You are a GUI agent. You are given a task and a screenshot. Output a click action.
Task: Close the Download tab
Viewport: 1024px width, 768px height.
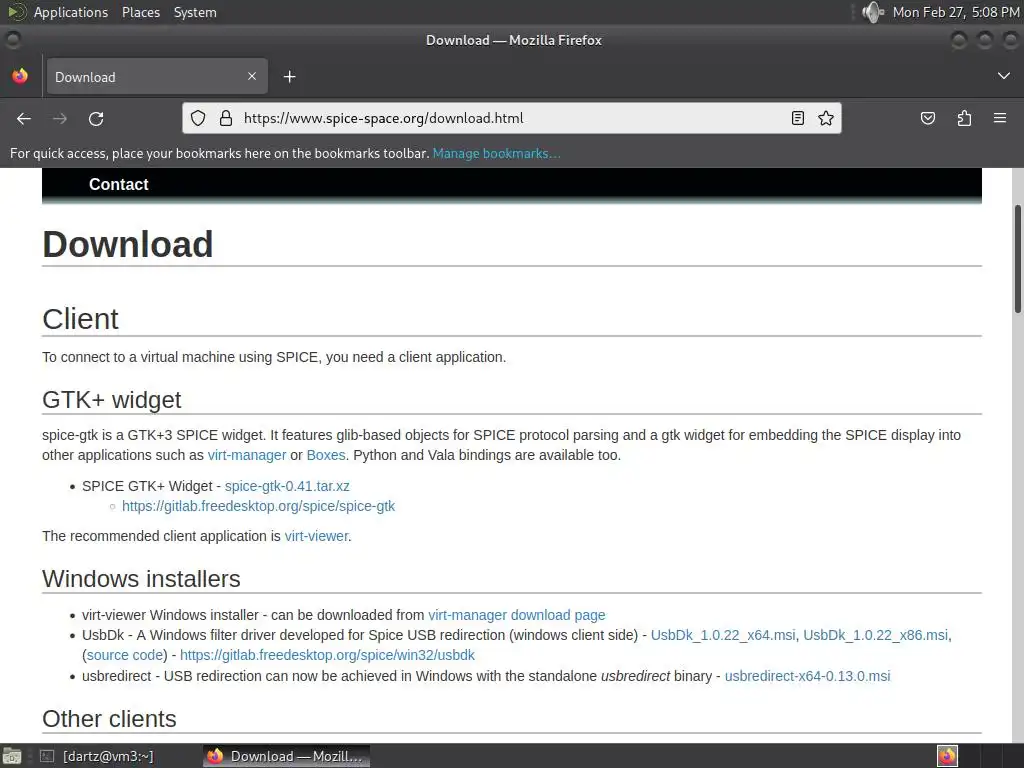coord(252,76)
